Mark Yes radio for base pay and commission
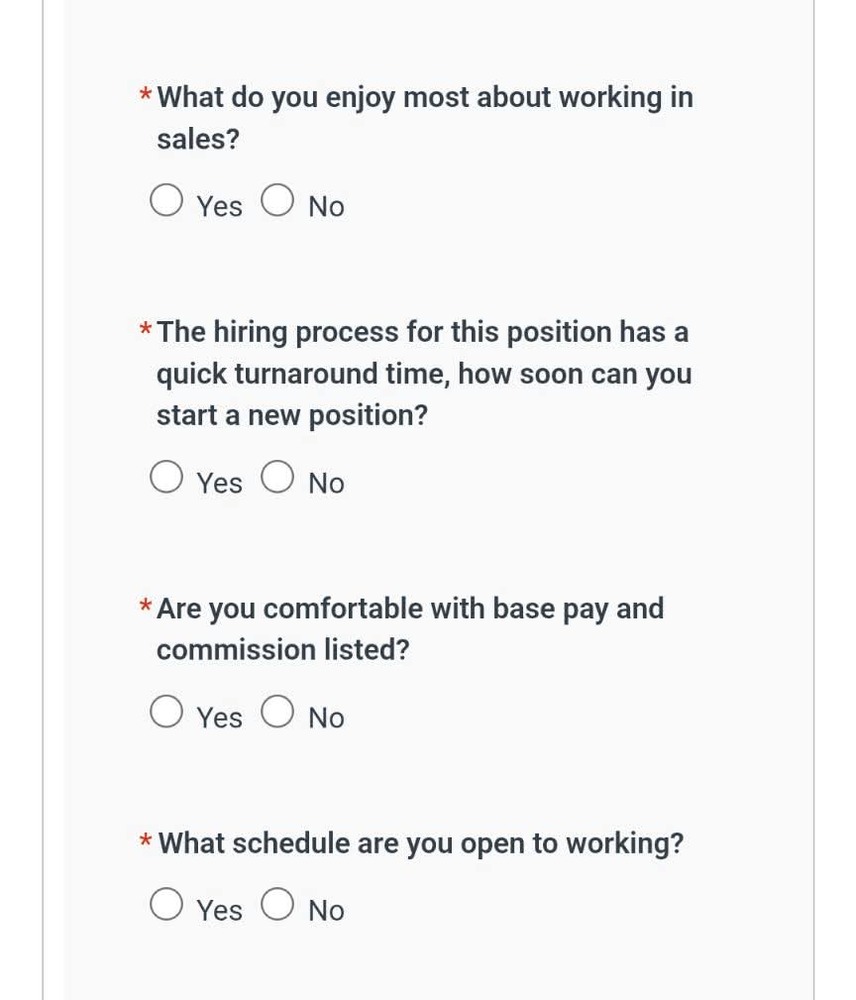Screen dimensions: 856x1000 tap(166, 715)
